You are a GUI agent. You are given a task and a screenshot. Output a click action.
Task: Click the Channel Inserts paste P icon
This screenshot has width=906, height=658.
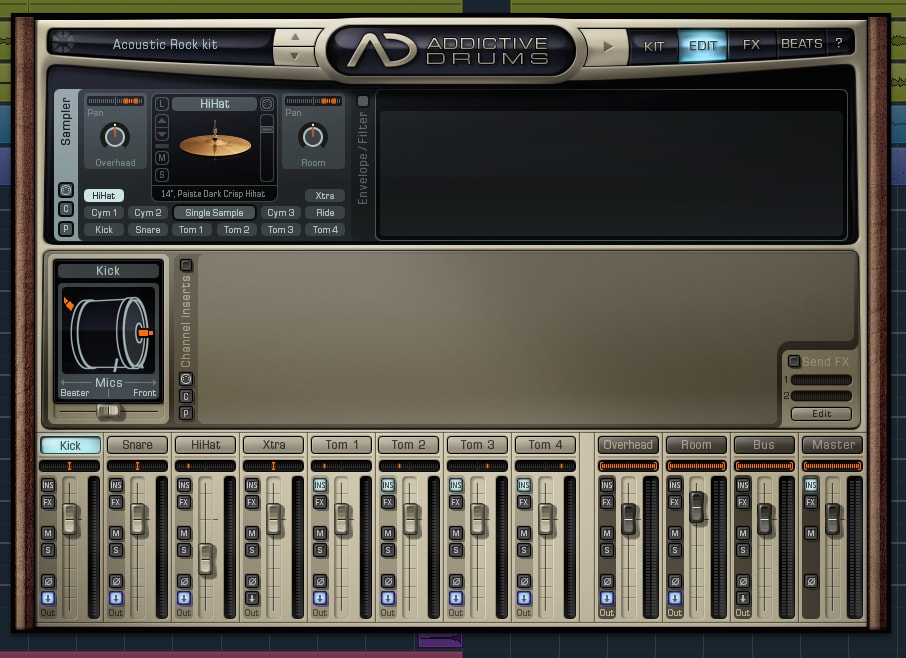tap(185, 413)
